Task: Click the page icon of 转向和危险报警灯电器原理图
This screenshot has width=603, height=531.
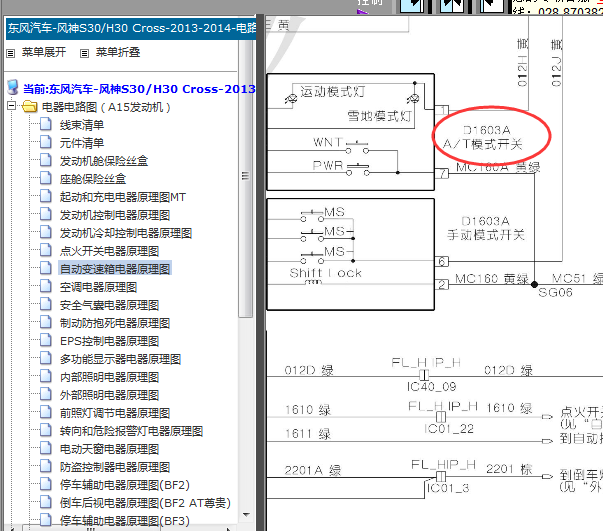Action: click(x=46, y=431)
